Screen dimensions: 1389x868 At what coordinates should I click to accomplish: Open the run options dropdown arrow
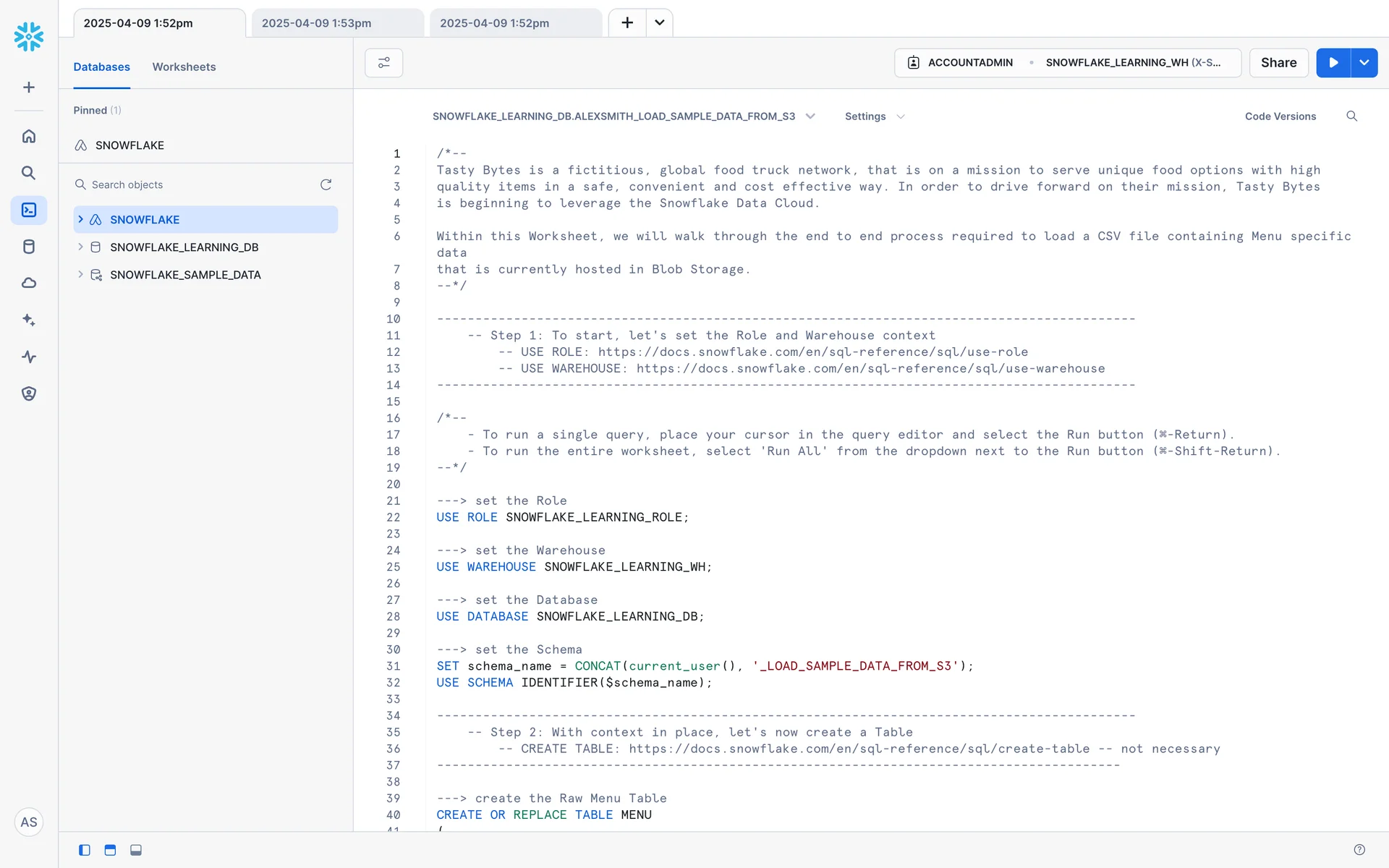point(1364,63)
